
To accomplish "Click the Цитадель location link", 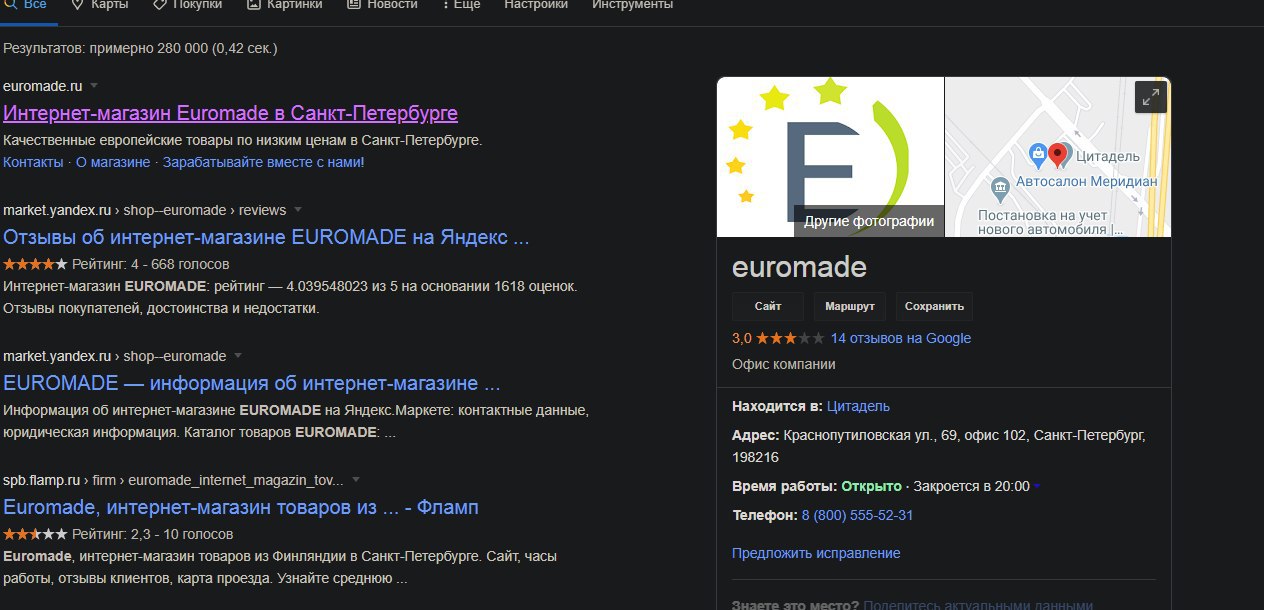I will click(858, 406).
